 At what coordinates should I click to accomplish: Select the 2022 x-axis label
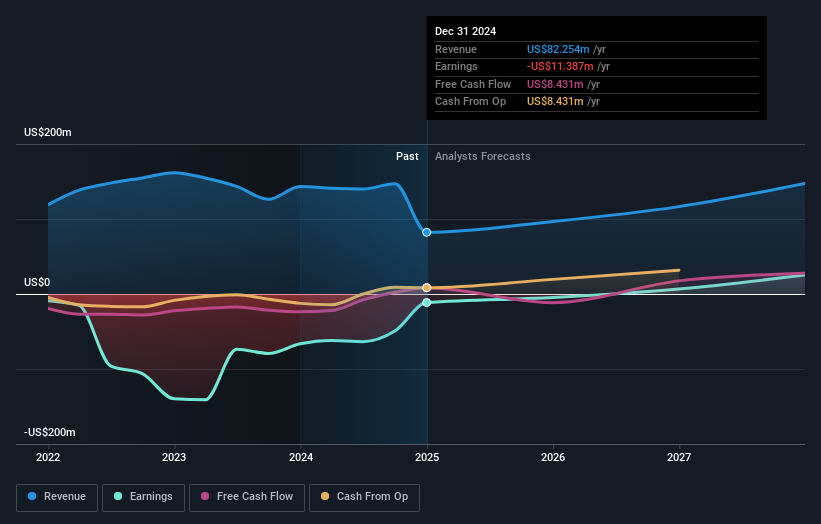[48, 458]
